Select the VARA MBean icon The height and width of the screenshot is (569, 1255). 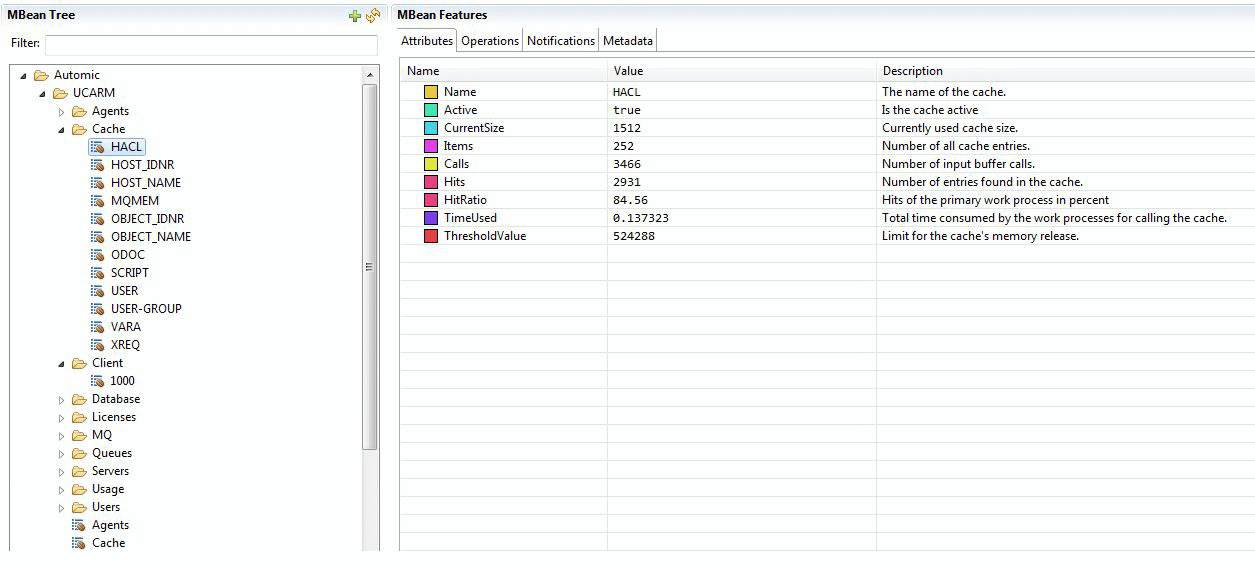point(98,327)
